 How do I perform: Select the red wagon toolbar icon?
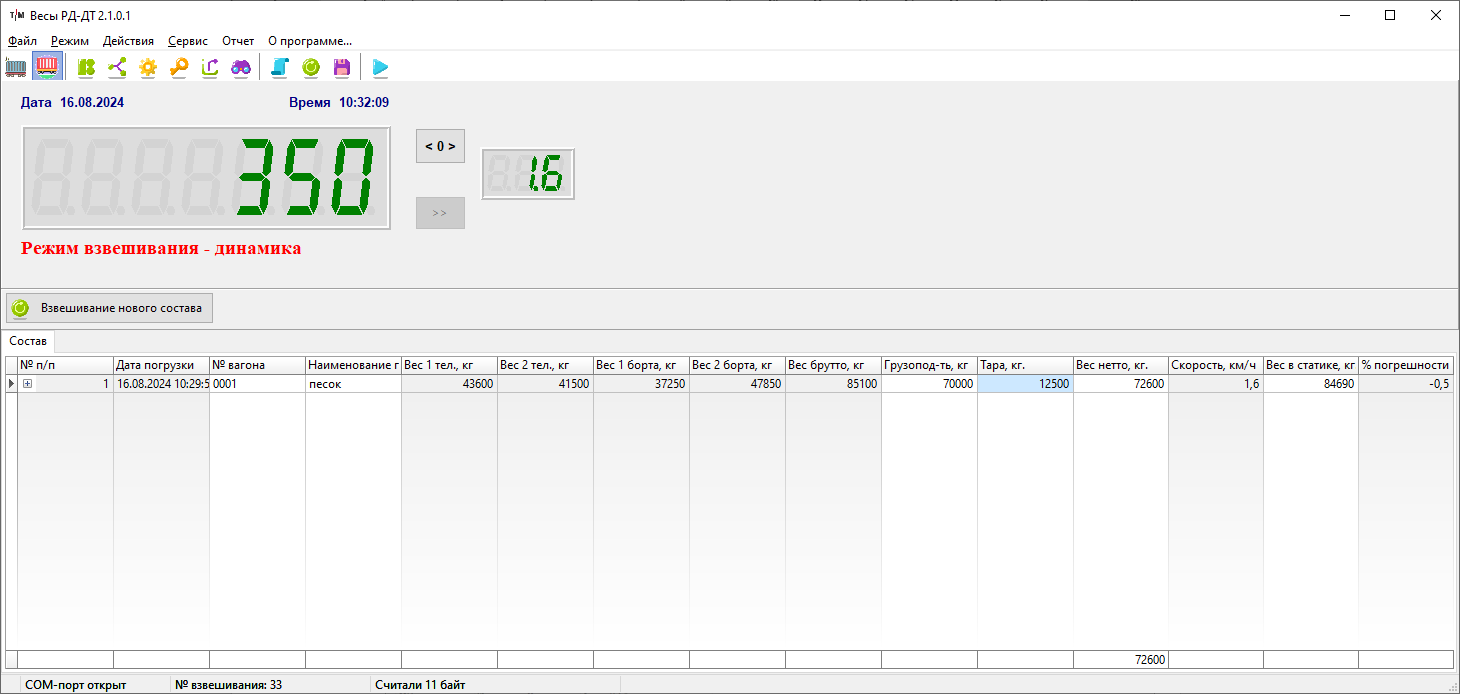tap(47, 67)
